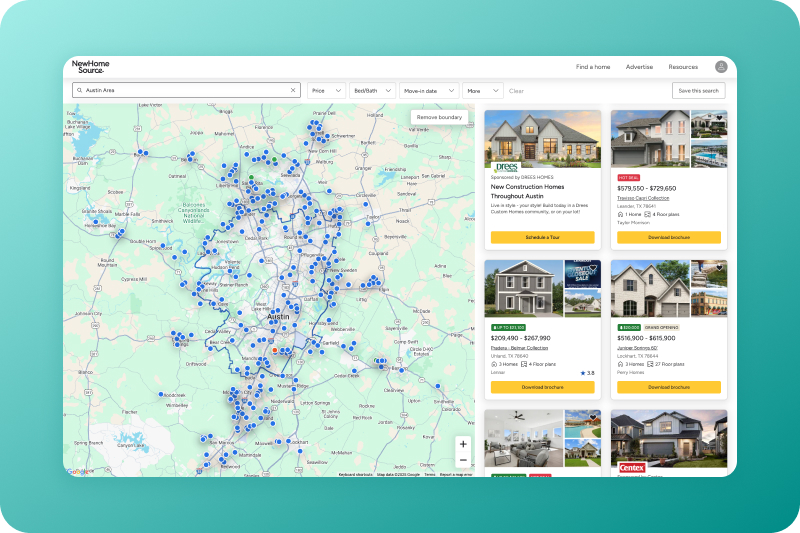This screenshot has width=800, height=533.
Task: Open the user profile avatar menu
Action: (x=721, y=67)
